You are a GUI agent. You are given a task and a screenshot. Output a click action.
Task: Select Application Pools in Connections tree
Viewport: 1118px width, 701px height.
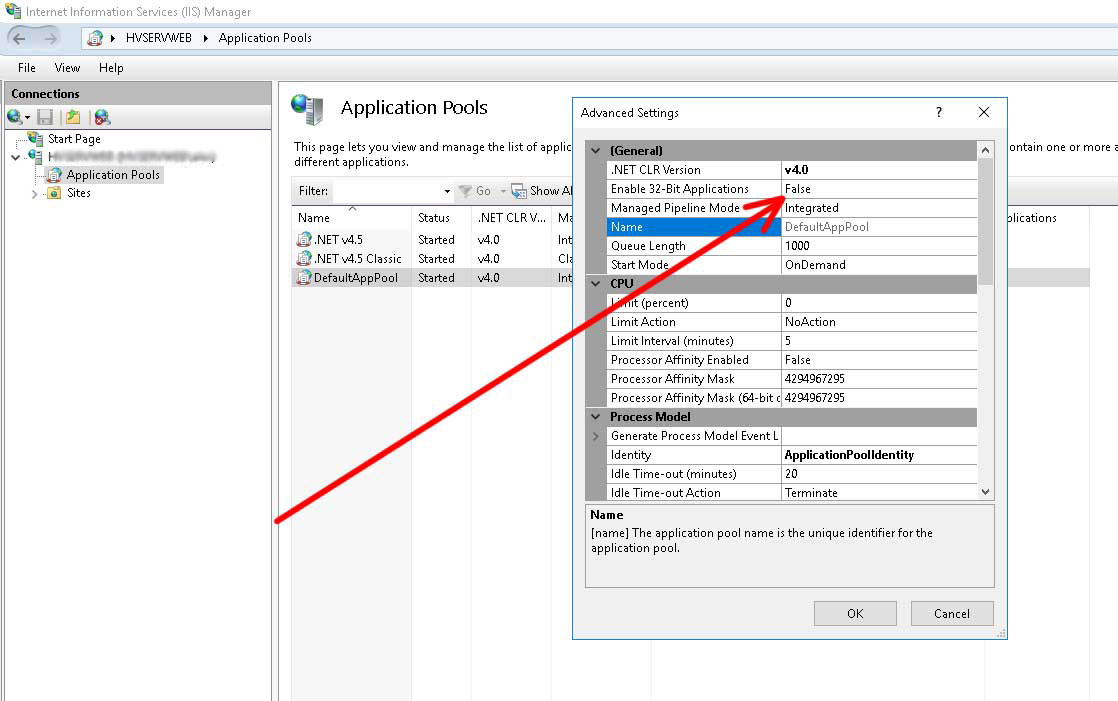pyautogui.click(x=113, y=175)
